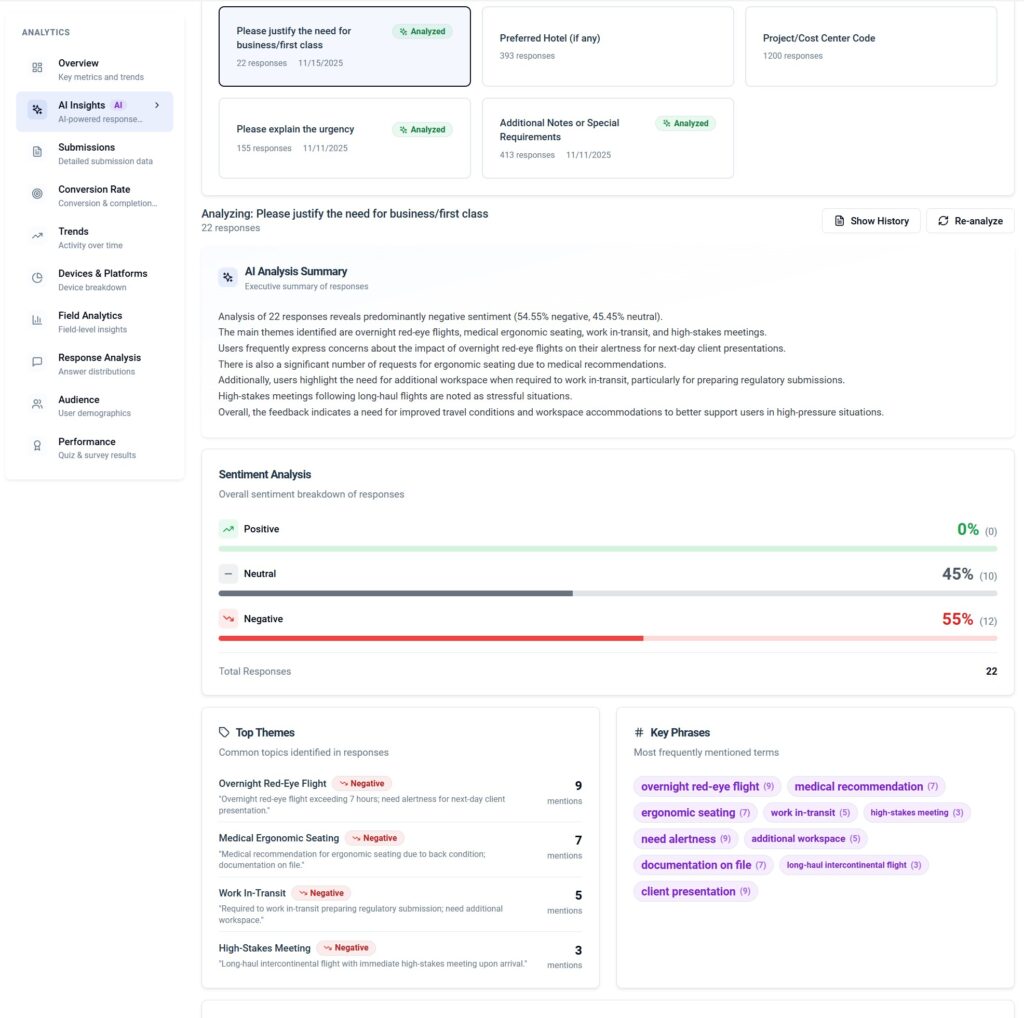Click the Performance award icon
Image resolution: width=1024 pixels, height=1018 pixels.
(x=37, y=446)
